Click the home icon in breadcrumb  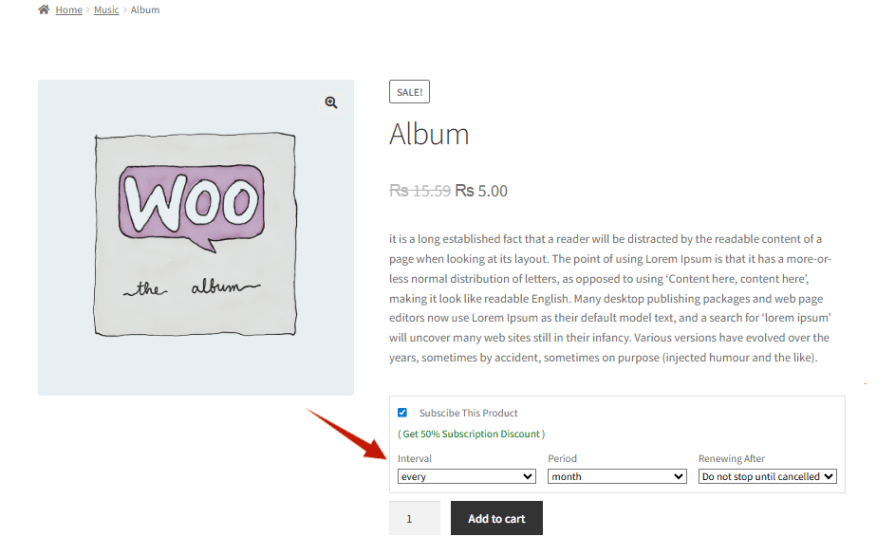44,10
